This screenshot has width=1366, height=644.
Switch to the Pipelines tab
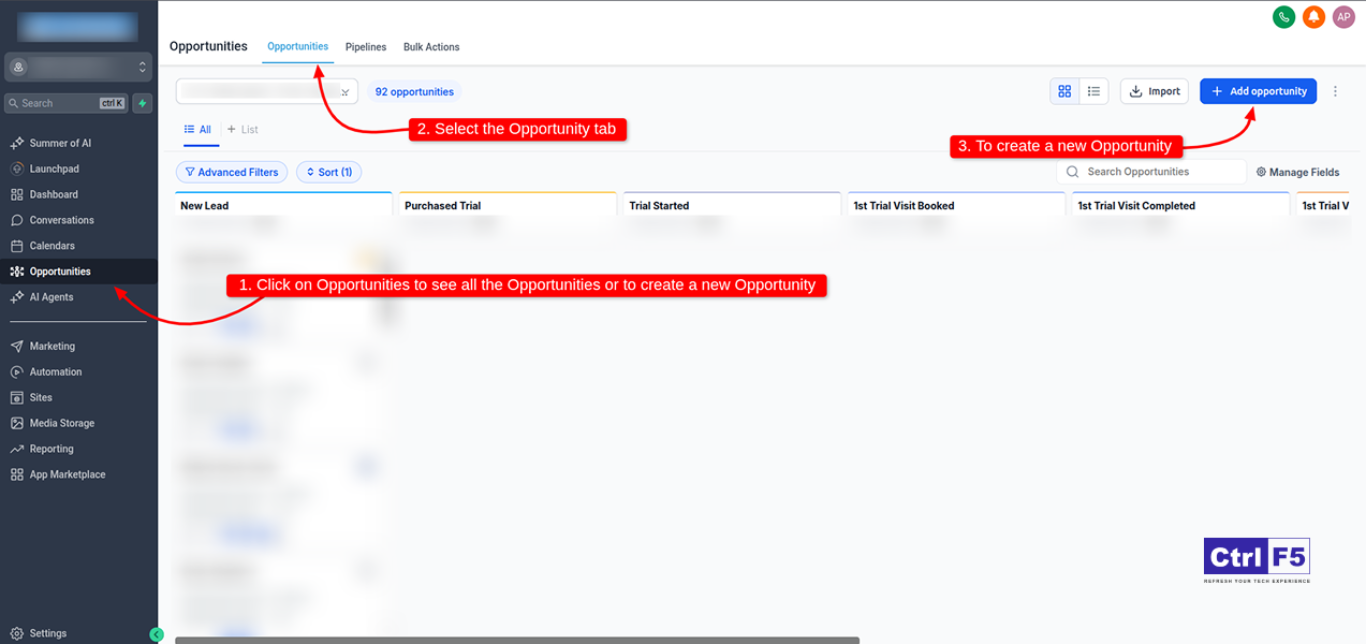click(365, 47)
